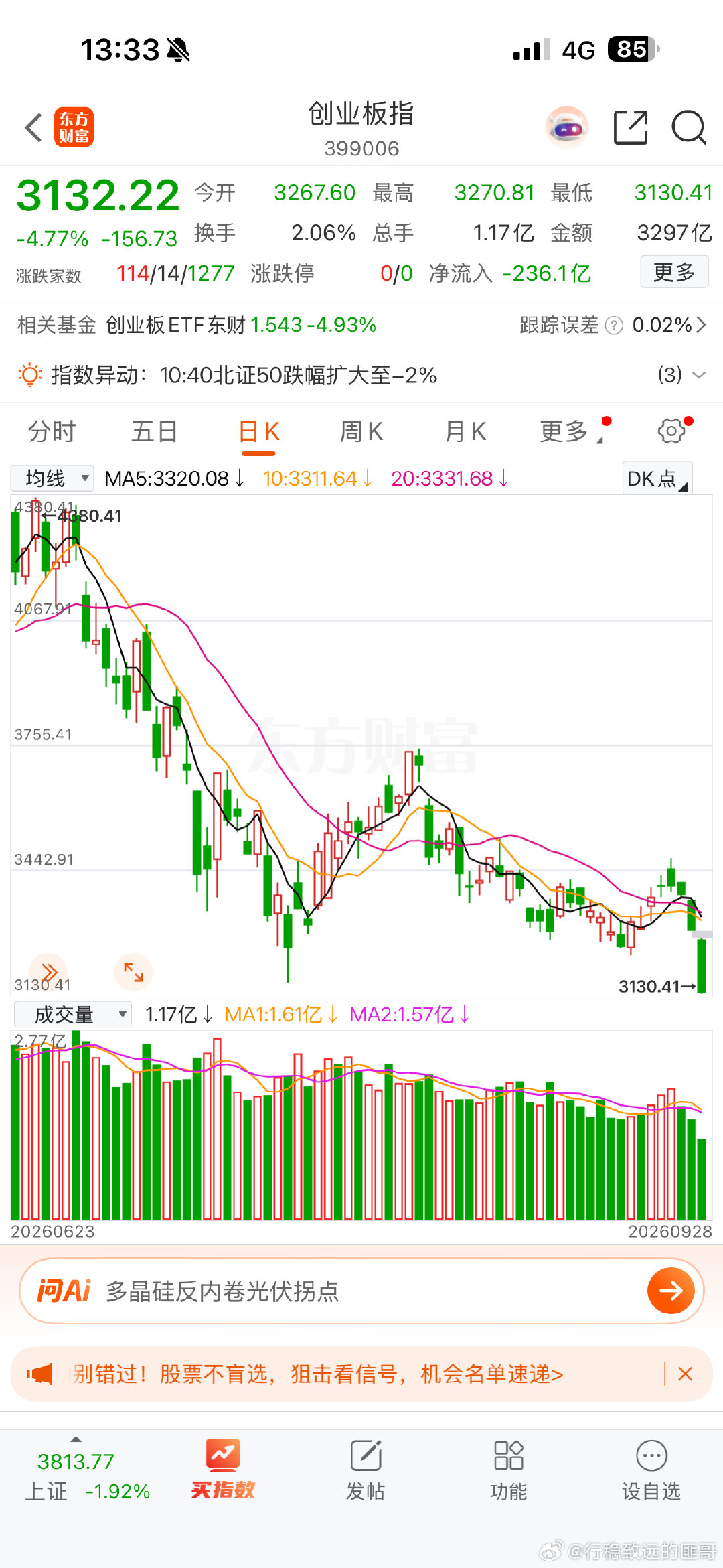Viewport: 723px width, 1568px height.
Task: Open the 成交量 indicator dropdown
Action: pos(72,1015)
